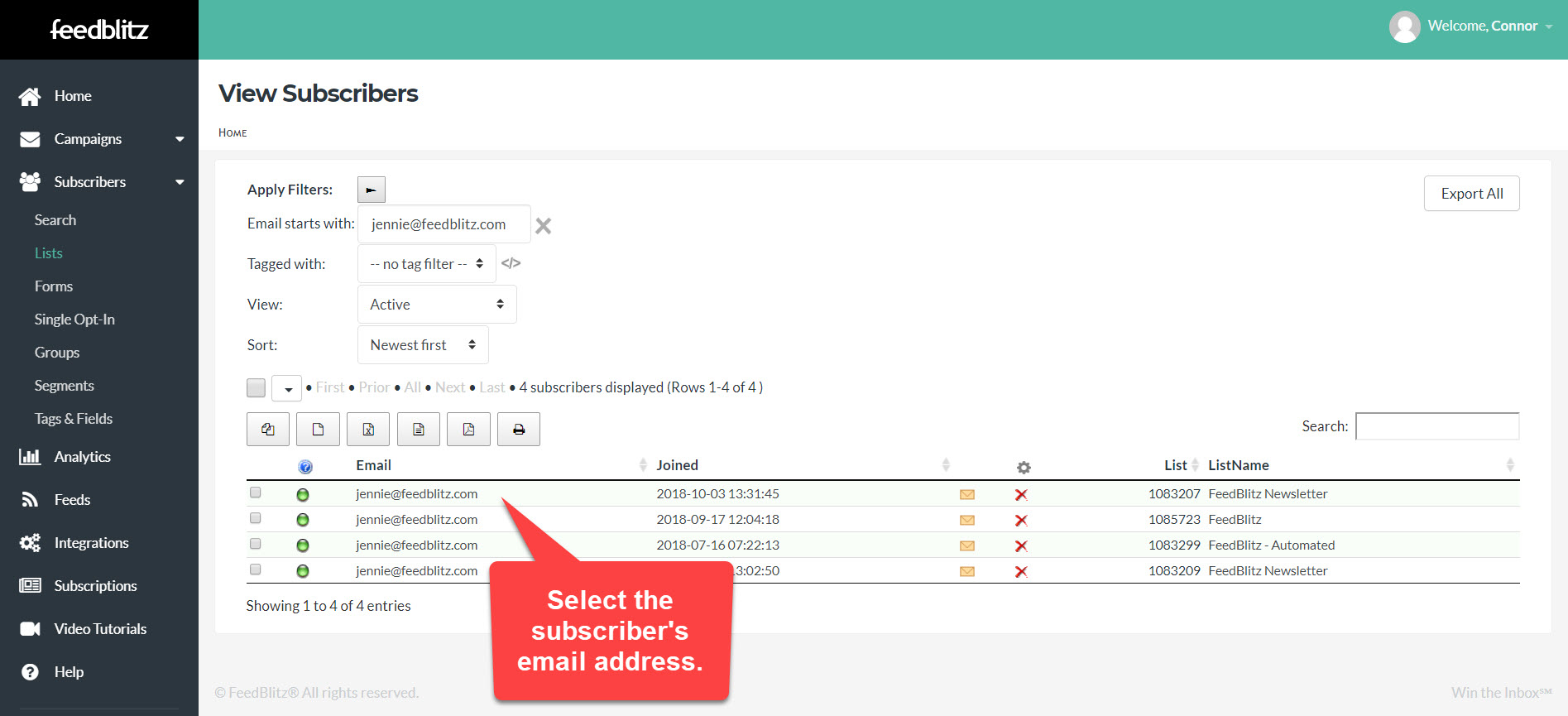Click the red X in the 1085723 row
1568x716 pixels.
click(1021, 521)
